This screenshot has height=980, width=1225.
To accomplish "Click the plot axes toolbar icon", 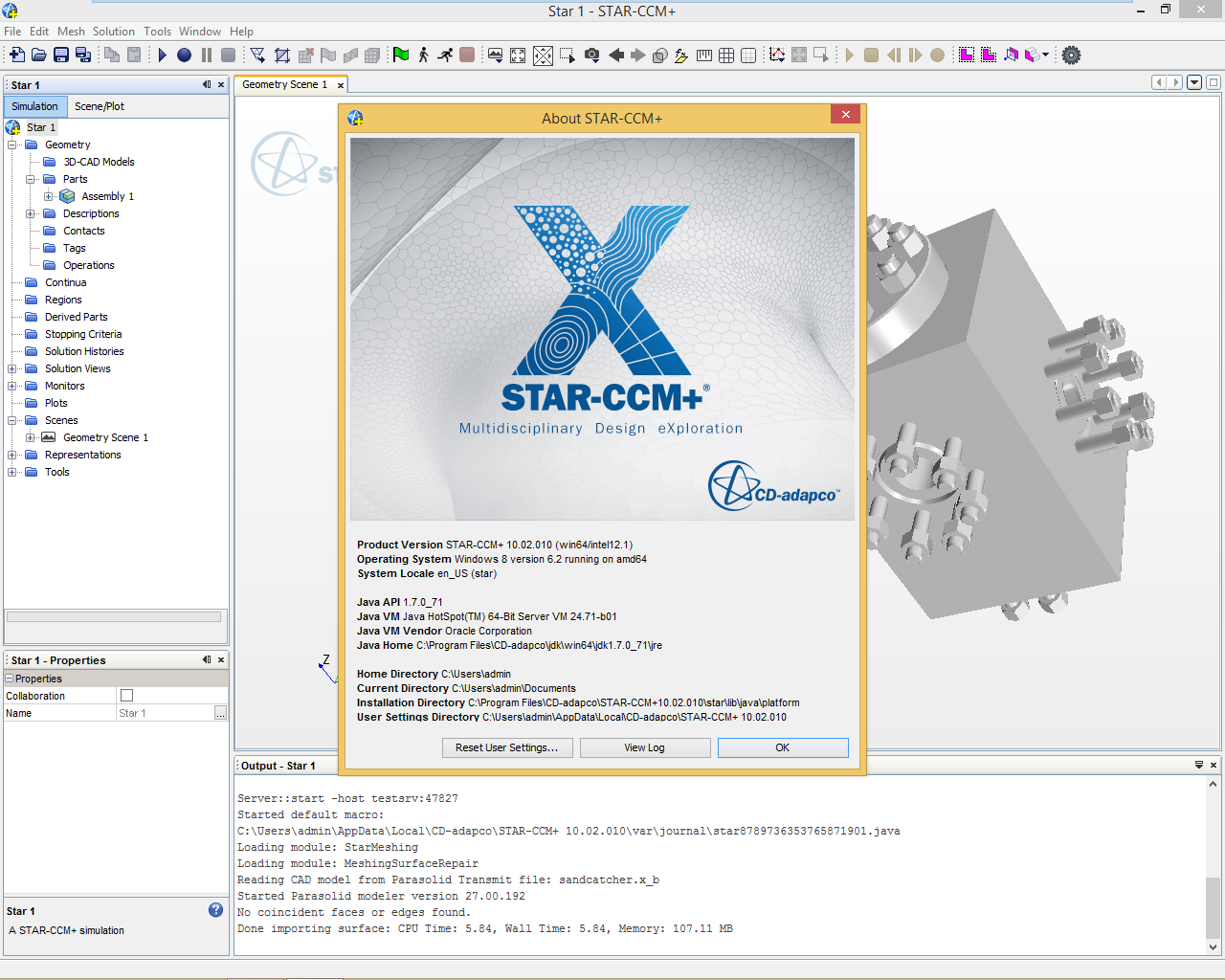I will [777, 56].
